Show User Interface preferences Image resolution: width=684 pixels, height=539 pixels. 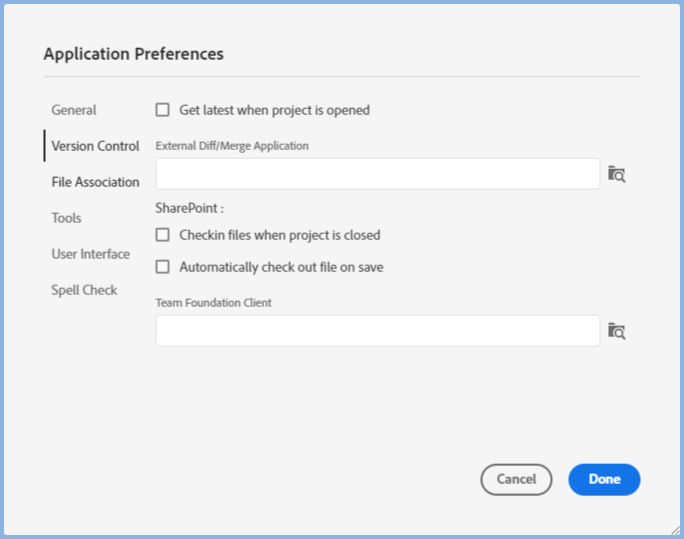coord(91,254)
